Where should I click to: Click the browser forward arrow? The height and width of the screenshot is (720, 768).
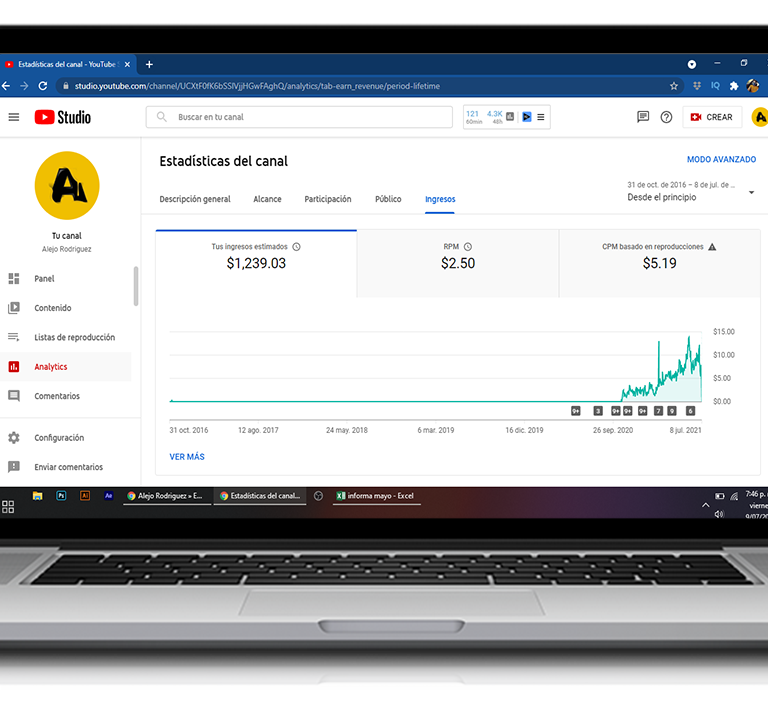click(24, 86)
